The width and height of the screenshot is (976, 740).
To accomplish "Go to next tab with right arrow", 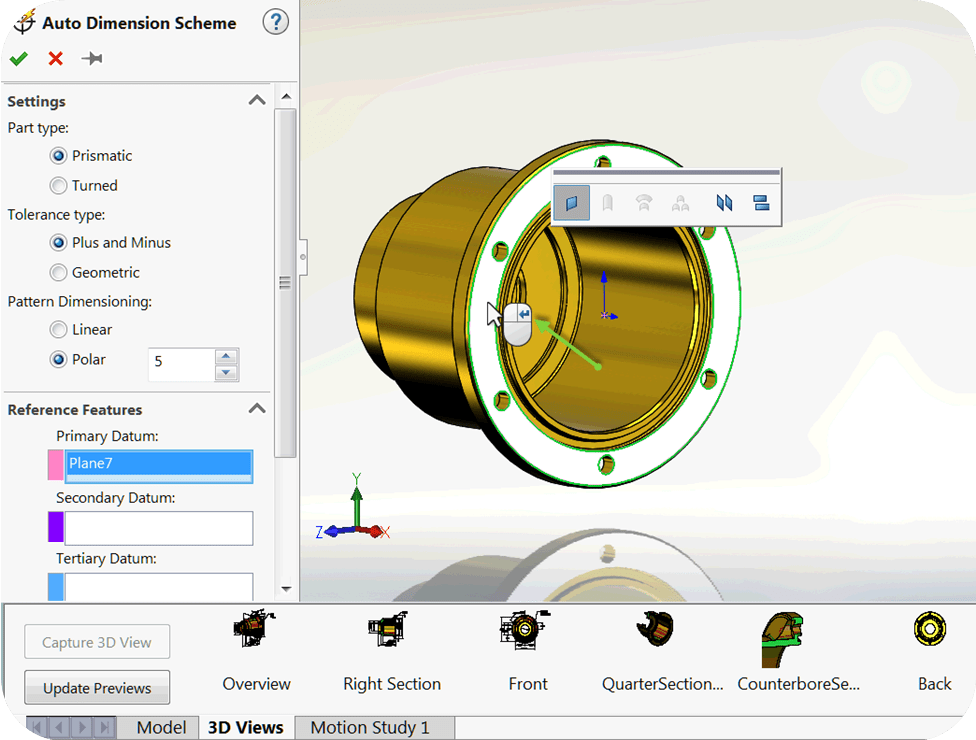I will pyautogui.click(x=82, y=728).
